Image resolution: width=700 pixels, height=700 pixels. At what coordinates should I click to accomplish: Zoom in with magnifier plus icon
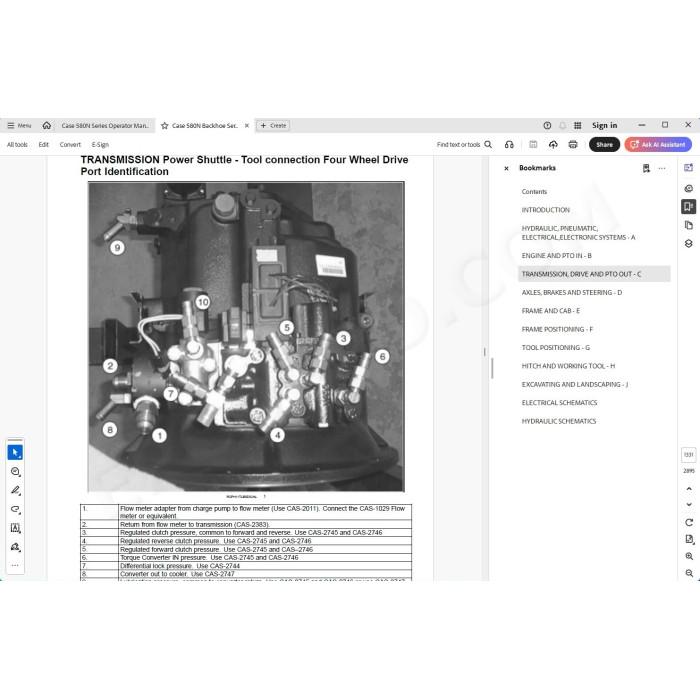[689, 556]
